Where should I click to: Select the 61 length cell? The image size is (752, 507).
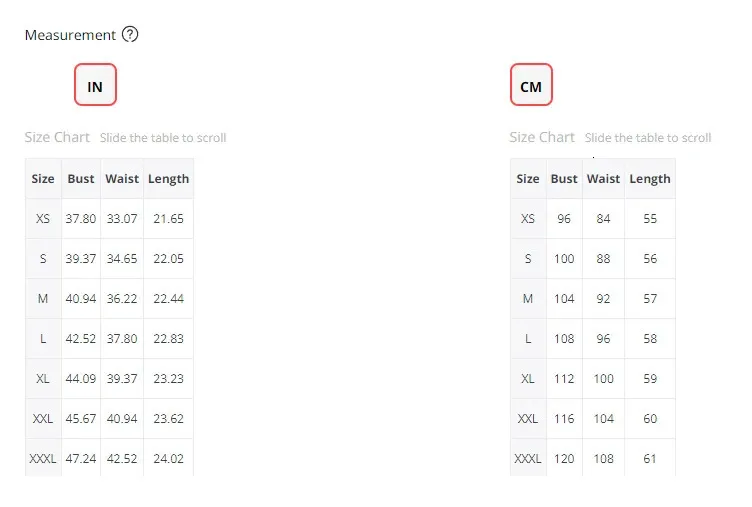[650, 459]
